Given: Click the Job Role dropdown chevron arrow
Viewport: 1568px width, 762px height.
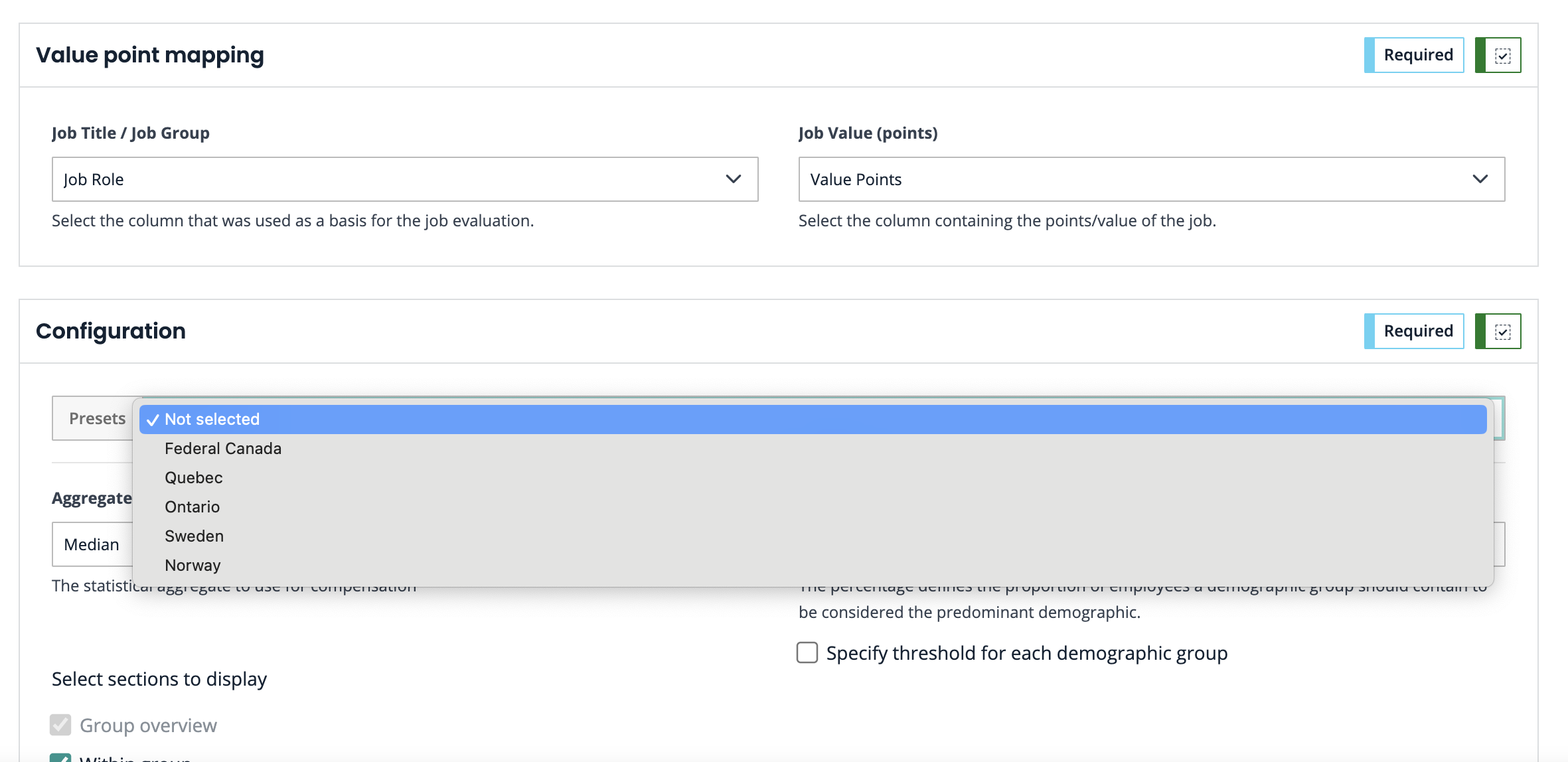Looking at the screenshot, I should pyautogui.click(x=733, y=179).
